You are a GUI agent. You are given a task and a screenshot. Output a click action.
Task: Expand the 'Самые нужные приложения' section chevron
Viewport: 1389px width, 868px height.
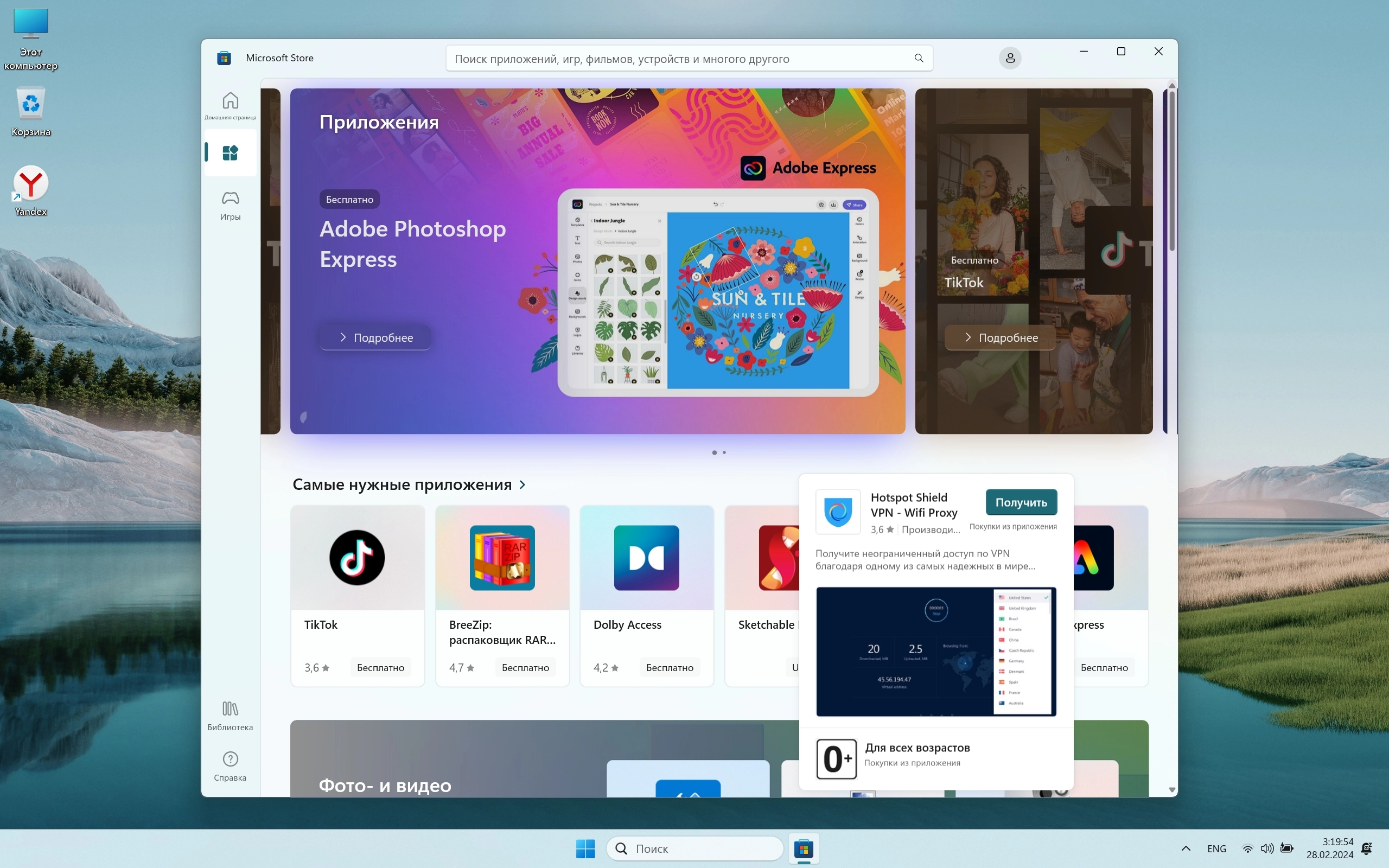pos(523,484)
